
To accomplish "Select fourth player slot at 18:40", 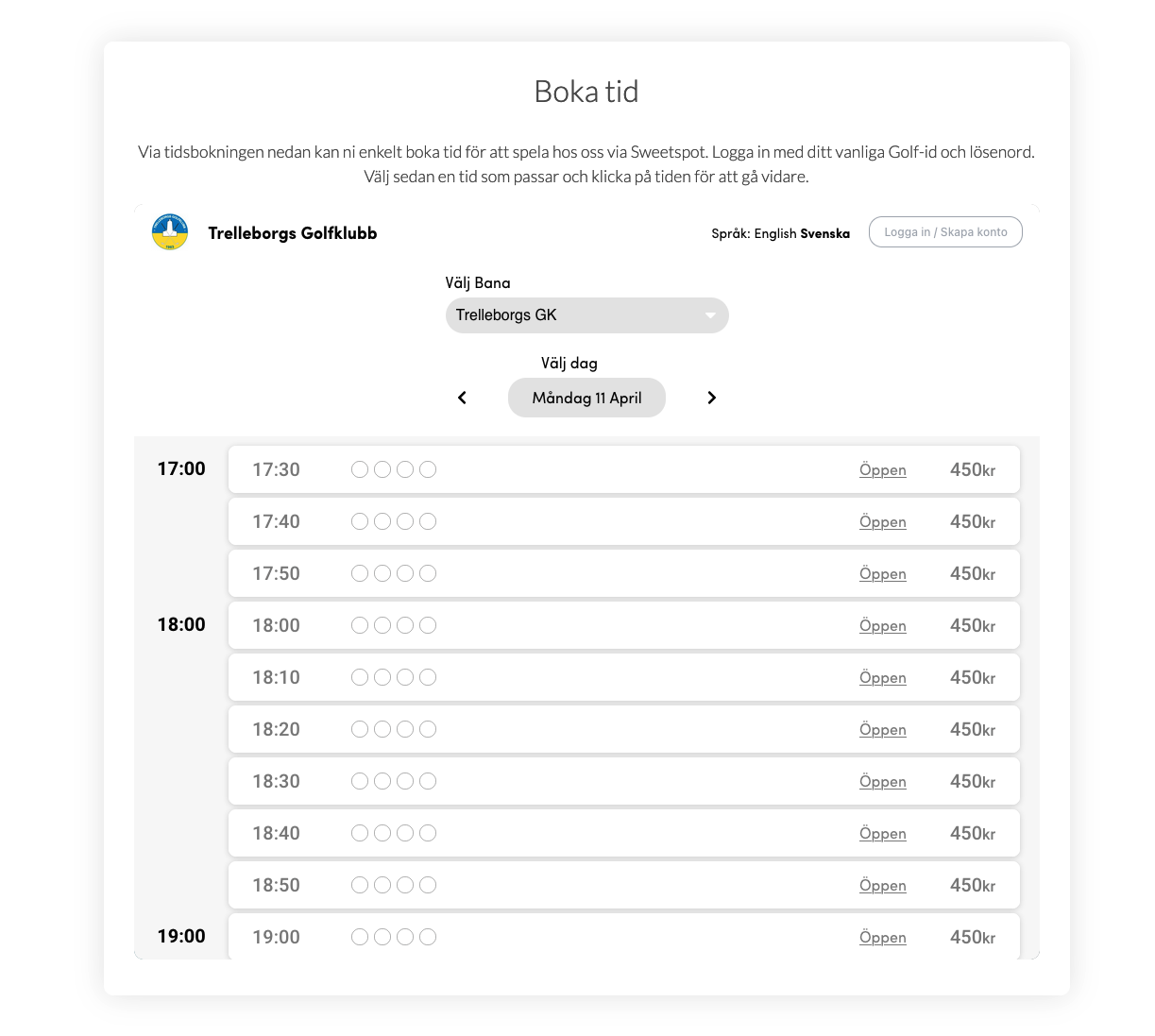I will (x=428, y=833).
